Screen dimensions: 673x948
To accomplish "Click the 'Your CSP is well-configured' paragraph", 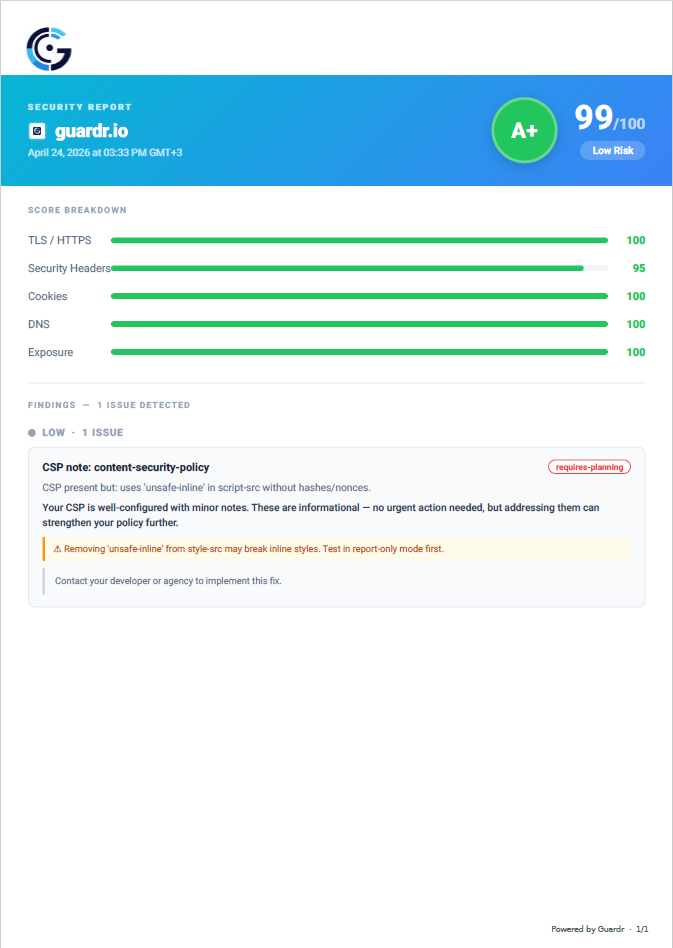I will point(321,515).
